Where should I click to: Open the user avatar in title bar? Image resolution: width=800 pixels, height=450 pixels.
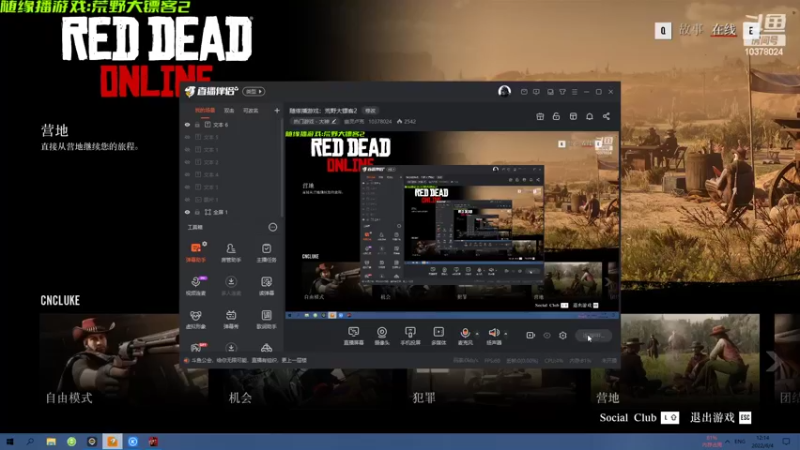coord(504,91)
